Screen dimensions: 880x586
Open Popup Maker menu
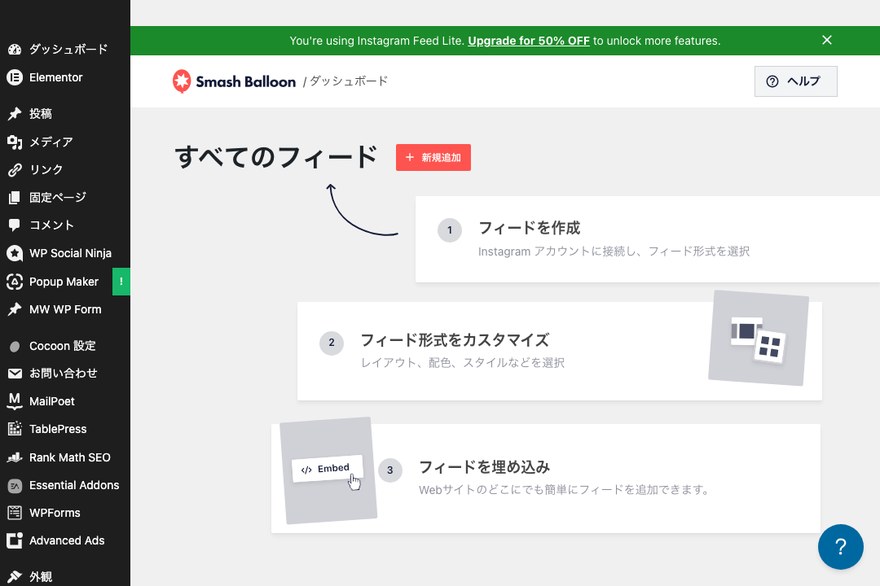coord(65,282)
